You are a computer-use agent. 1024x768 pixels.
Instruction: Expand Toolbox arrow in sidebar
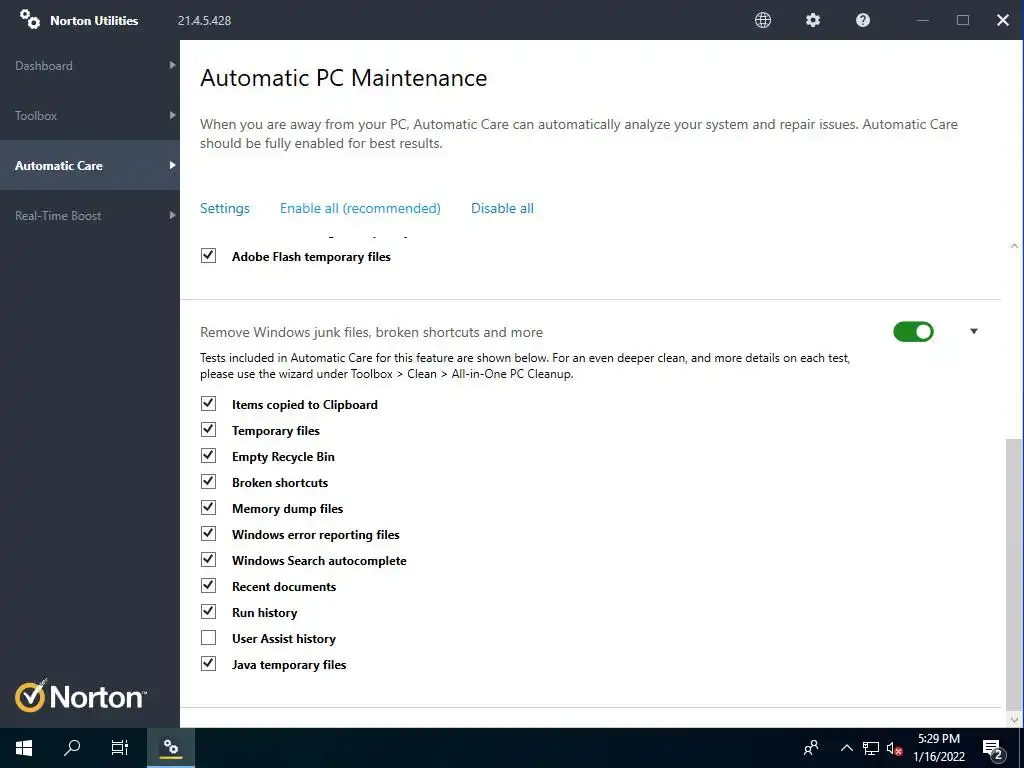(172, 115)
